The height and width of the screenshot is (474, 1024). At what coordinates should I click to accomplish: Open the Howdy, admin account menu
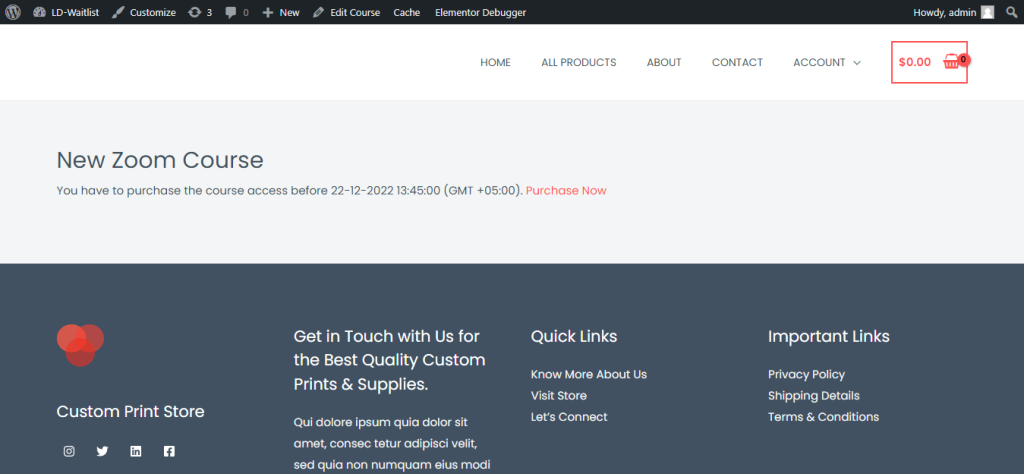(x=953, y=12)
